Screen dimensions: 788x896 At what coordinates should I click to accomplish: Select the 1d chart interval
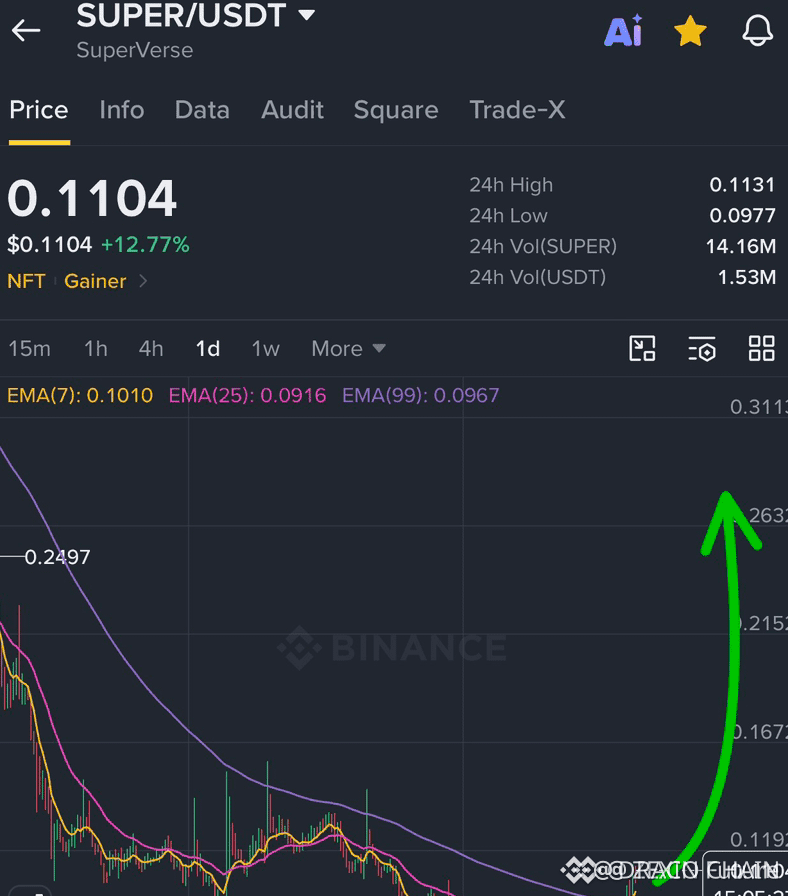coord(208,349)
